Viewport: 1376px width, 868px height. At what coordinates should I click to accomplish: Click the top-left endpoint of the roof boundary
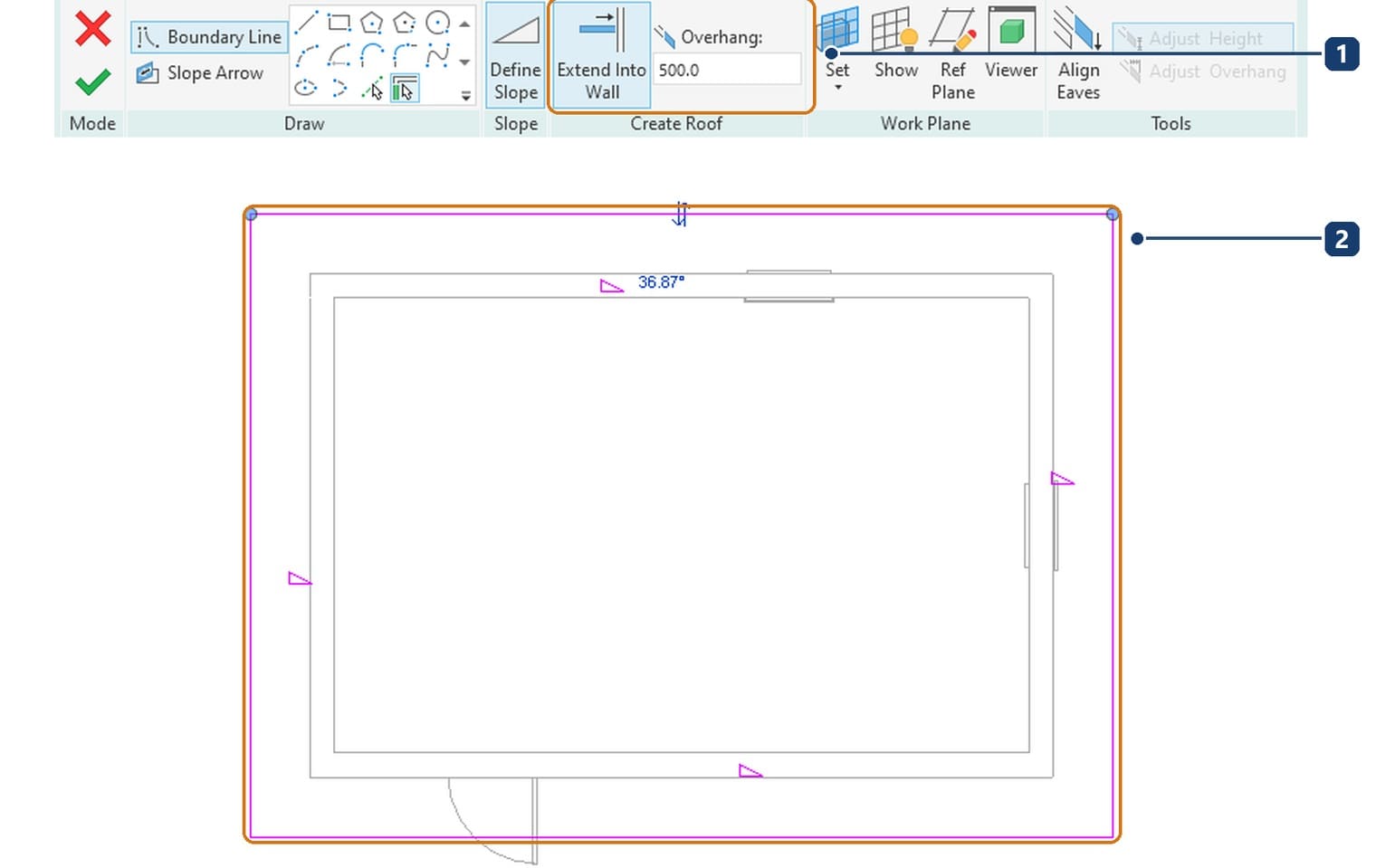point(252,215)
